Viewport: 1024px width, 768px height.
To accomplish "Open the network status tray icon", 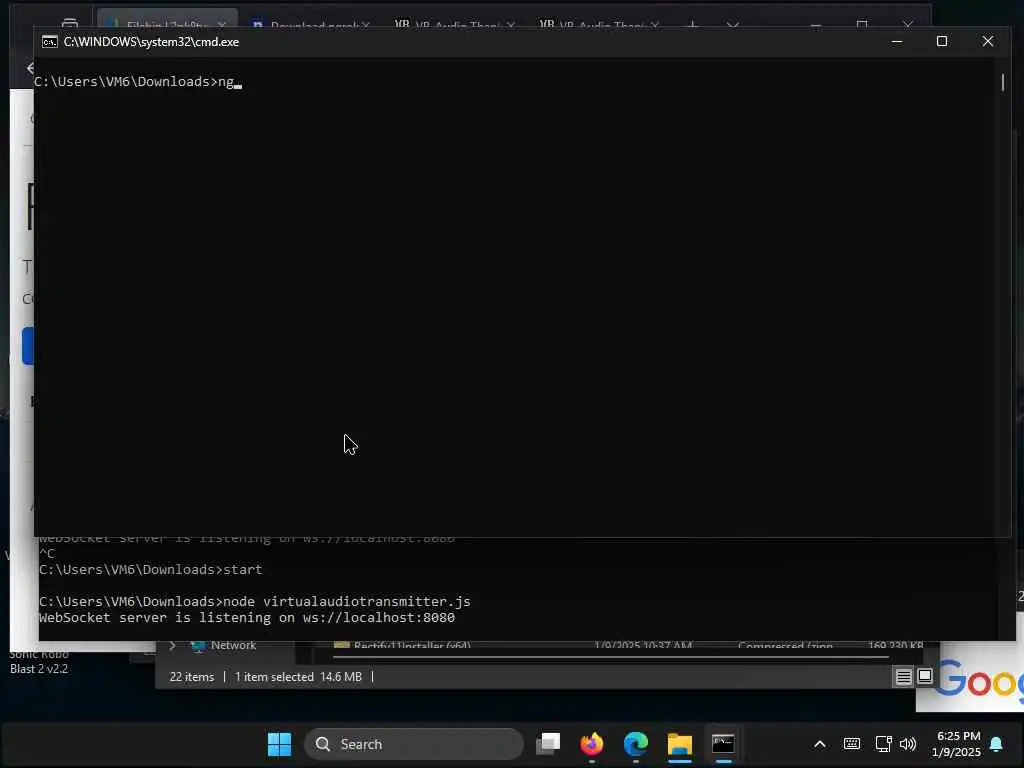I will (x=883, y=744).
